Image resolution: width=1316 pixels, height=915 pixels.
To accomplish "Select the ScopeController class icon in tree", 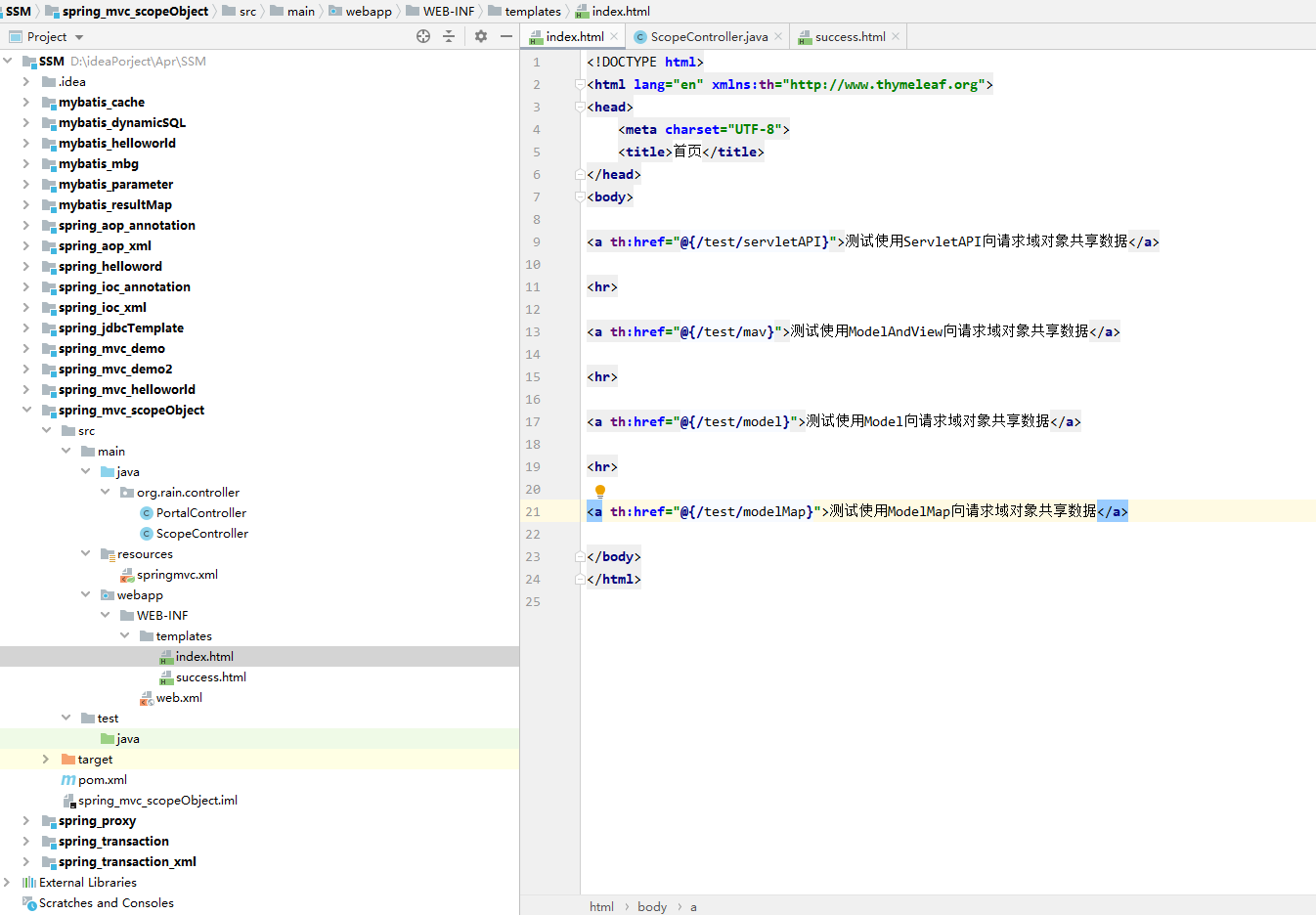I will 147,533.
